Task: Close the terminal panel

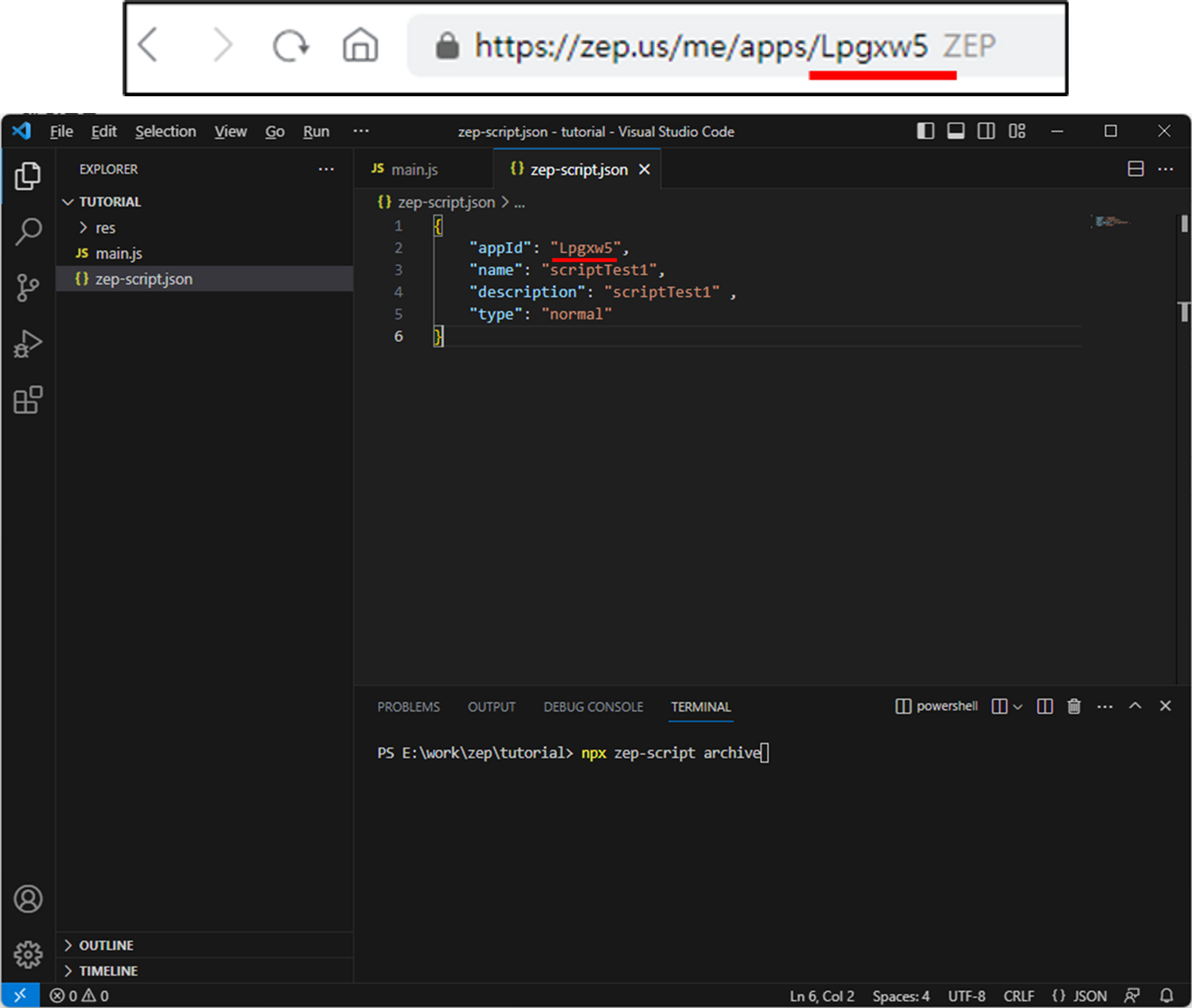Action: click(1165, 706)
